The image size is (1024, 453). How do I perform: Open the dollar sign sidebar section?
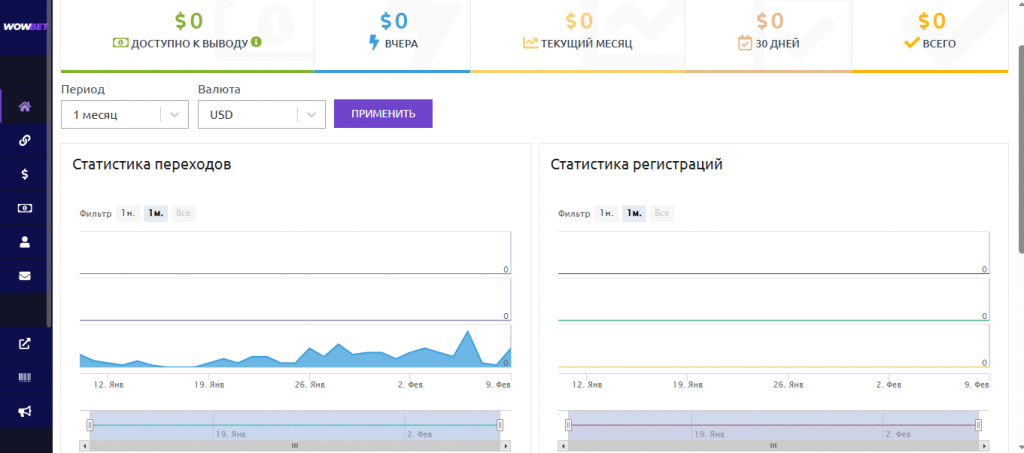point(25,174)
